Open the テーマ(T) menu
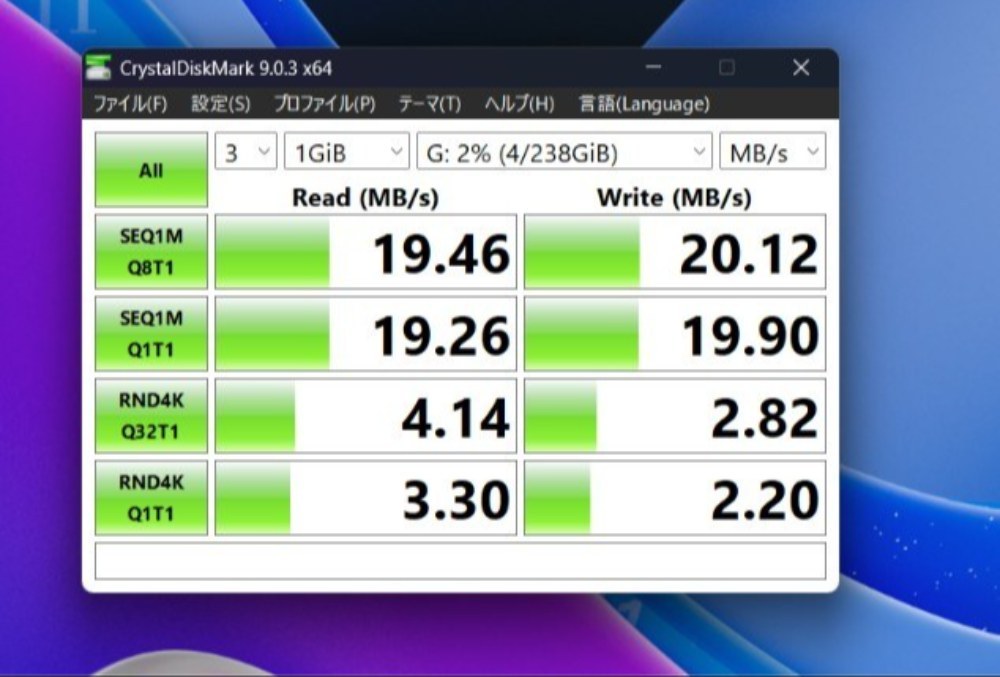Viewport: 1000px width, 677px height. click(429, 103)
